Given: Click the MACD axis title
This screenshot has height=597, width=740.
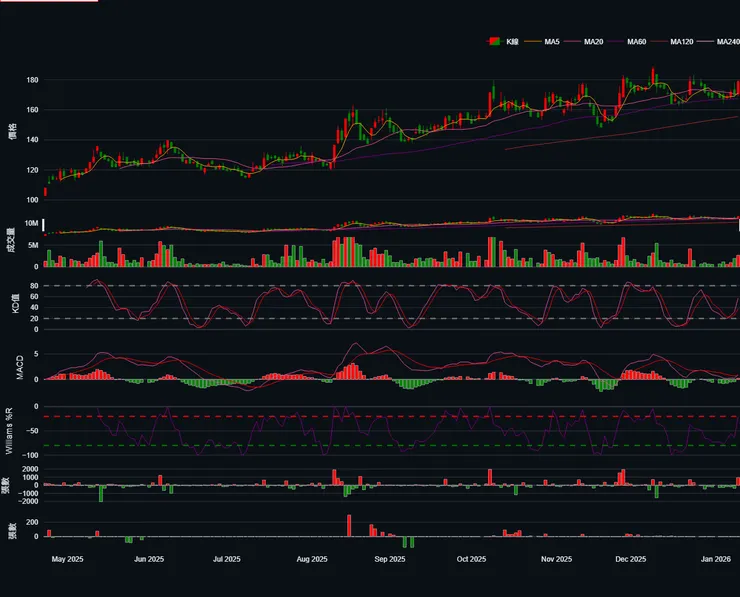Looking at the screenshot, I should 20,368.
